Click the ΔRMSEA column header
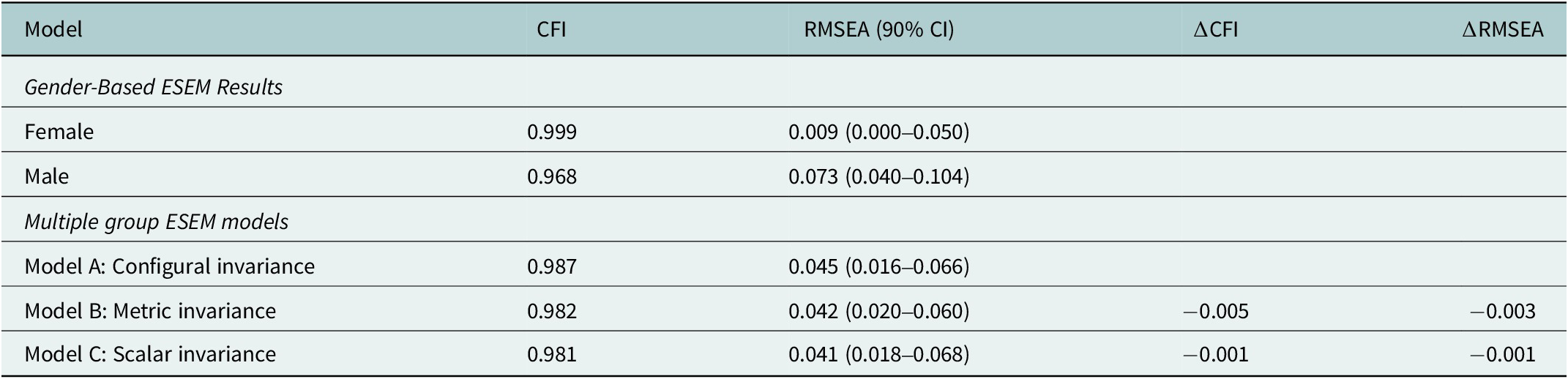1568x379 pixels. [x=1502, y=29]
